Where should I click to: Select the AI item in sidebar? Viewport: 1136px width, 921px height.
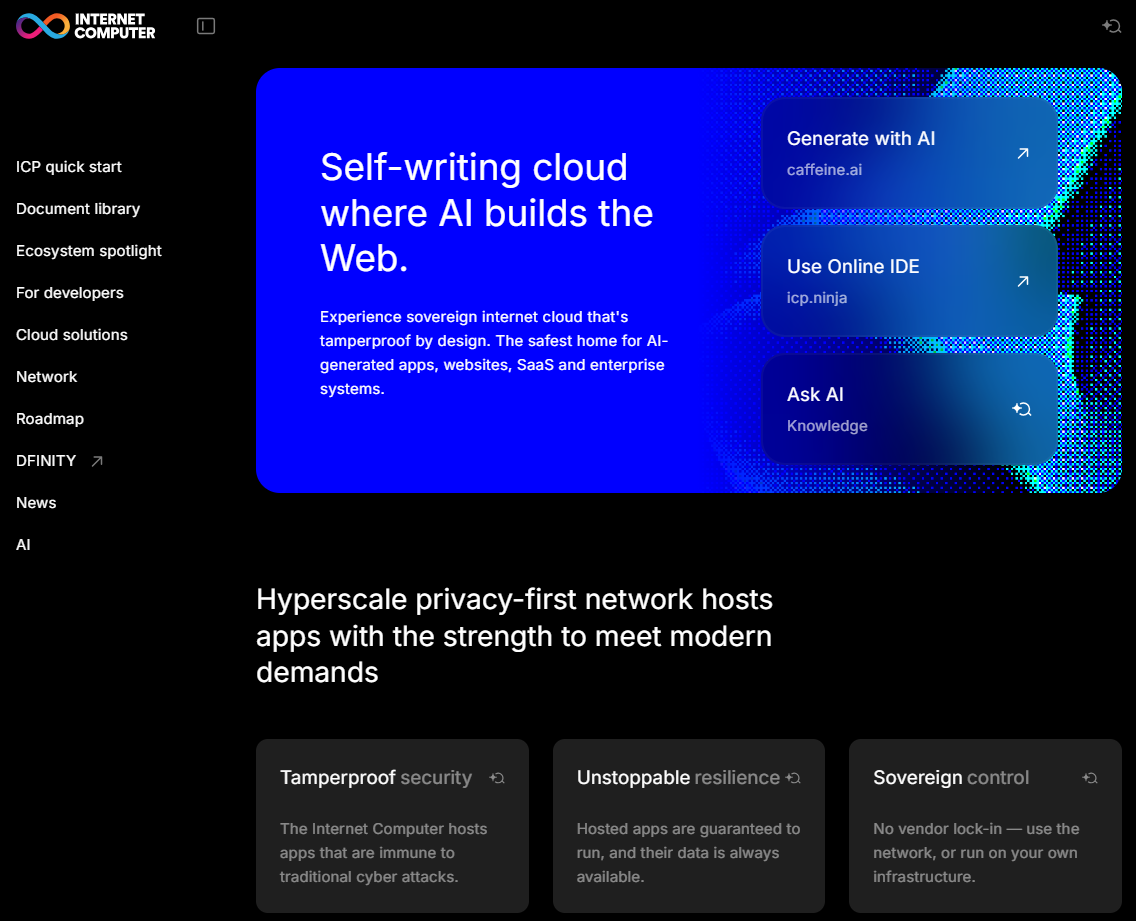23,545
